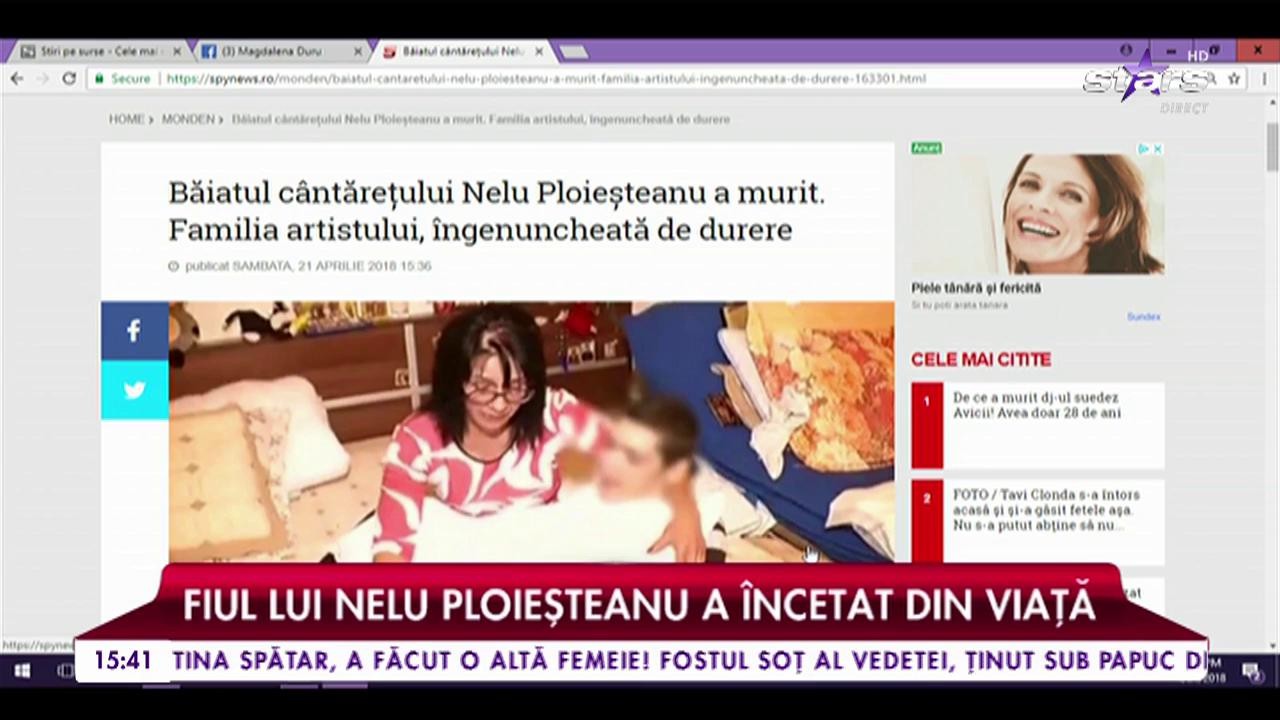Share the article on Facebook
Screen dimensions: 1280x720
click(134, 330)
